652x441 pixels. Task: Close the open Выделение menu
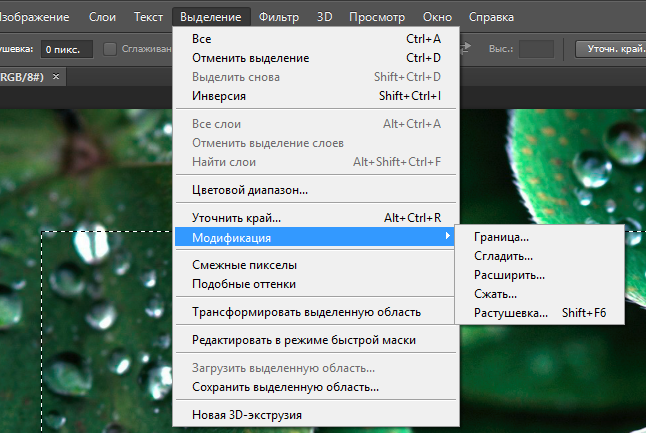pyautogui.click(x=211, y=17)
